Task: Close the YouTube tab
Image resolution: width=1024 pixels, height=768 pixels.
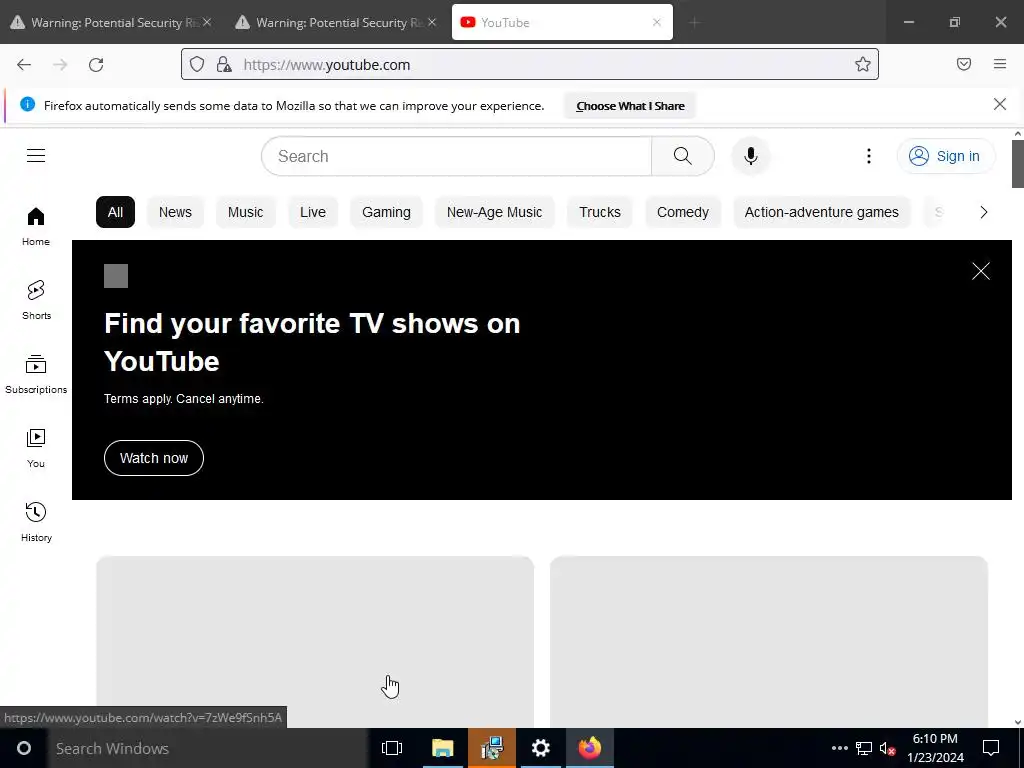Action: pos(657,22)
